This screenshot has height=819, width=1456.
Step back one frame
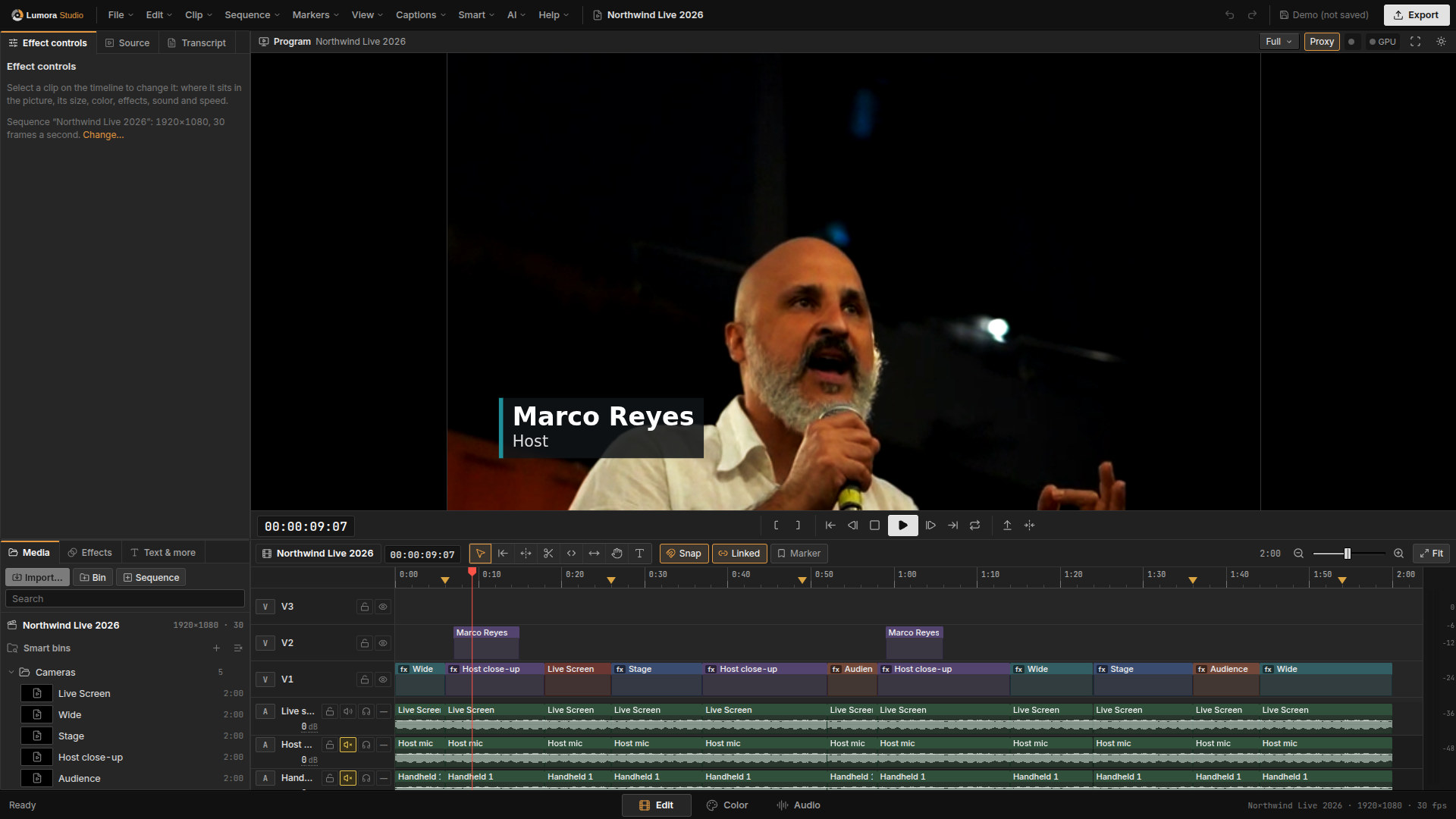click(852, 526)
